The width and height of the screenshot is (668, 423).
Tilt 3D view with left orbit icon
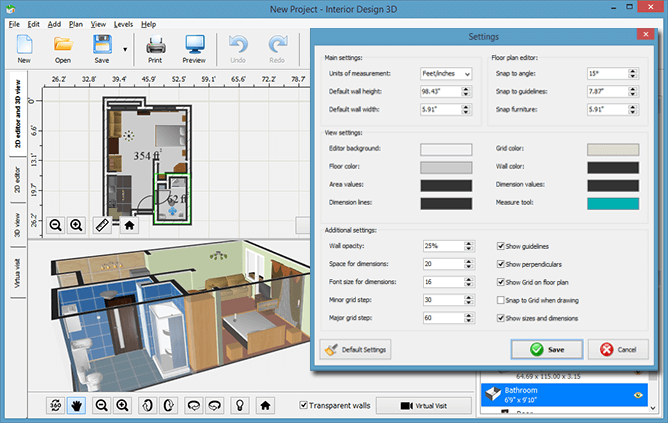click(x=194, y=406)
